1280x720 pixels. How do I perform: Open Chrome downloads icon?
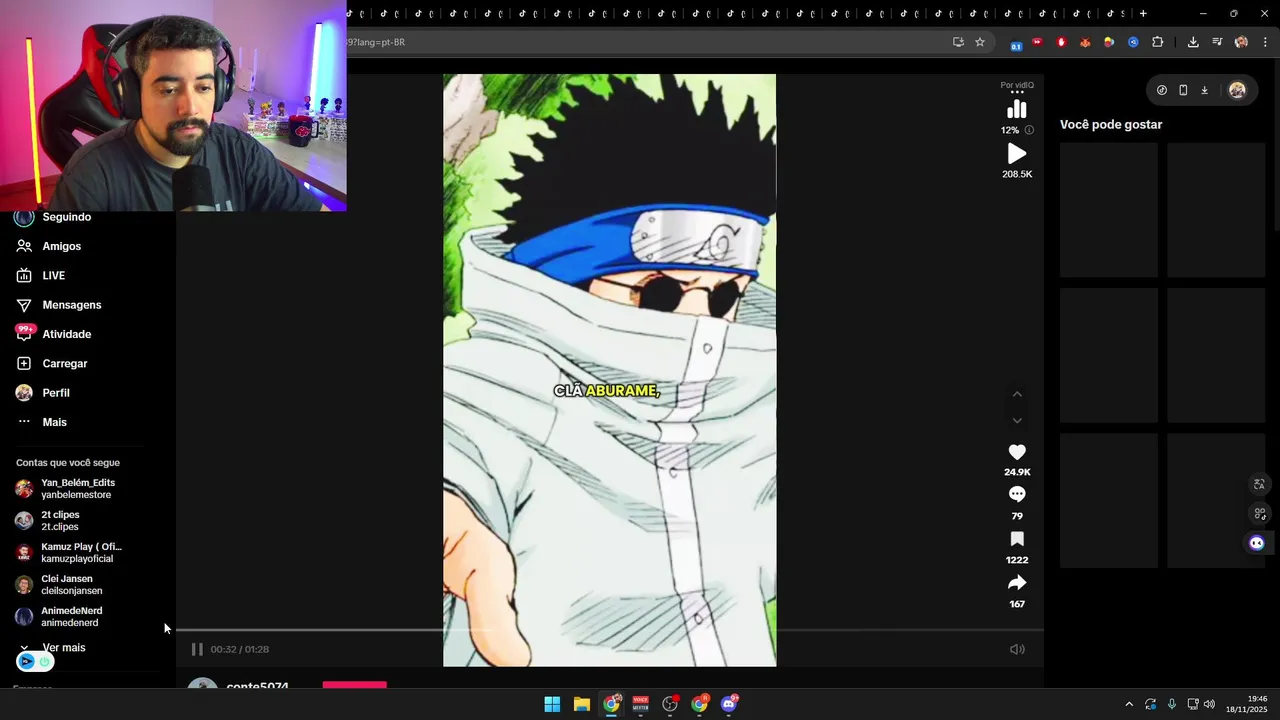(1193, 42)
